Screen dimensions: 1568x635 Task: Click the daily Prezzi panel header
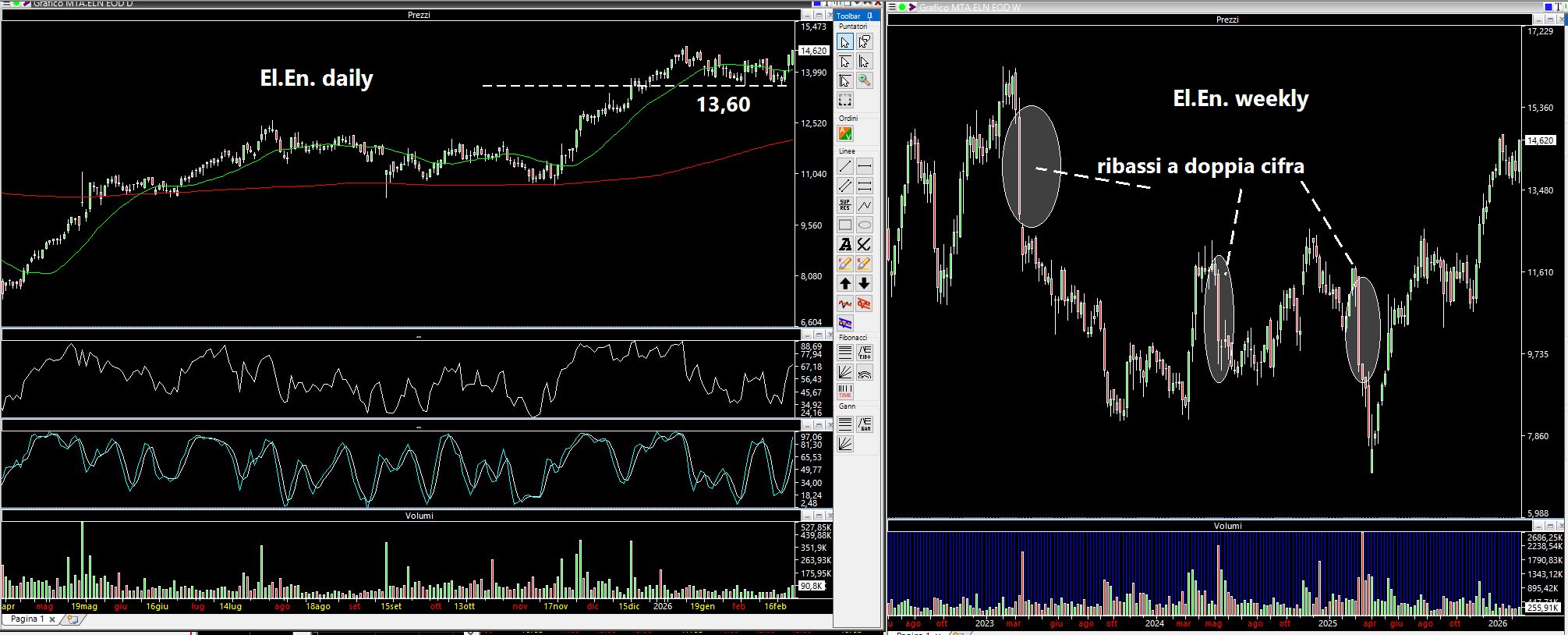(x=419, y=15)
